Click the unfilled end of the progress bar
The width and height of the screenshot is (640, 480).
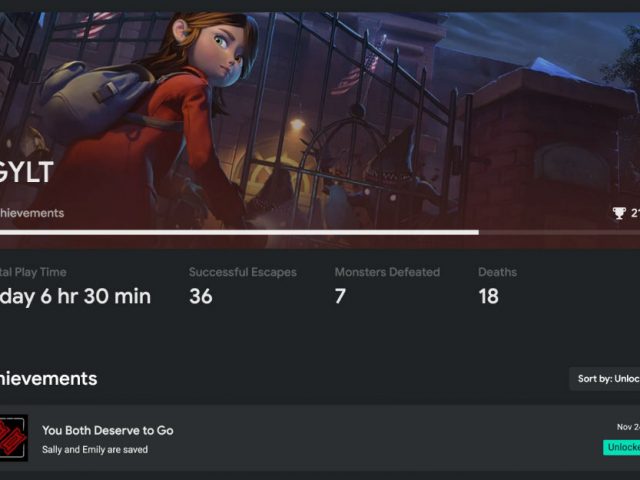(x=559, y=232)
